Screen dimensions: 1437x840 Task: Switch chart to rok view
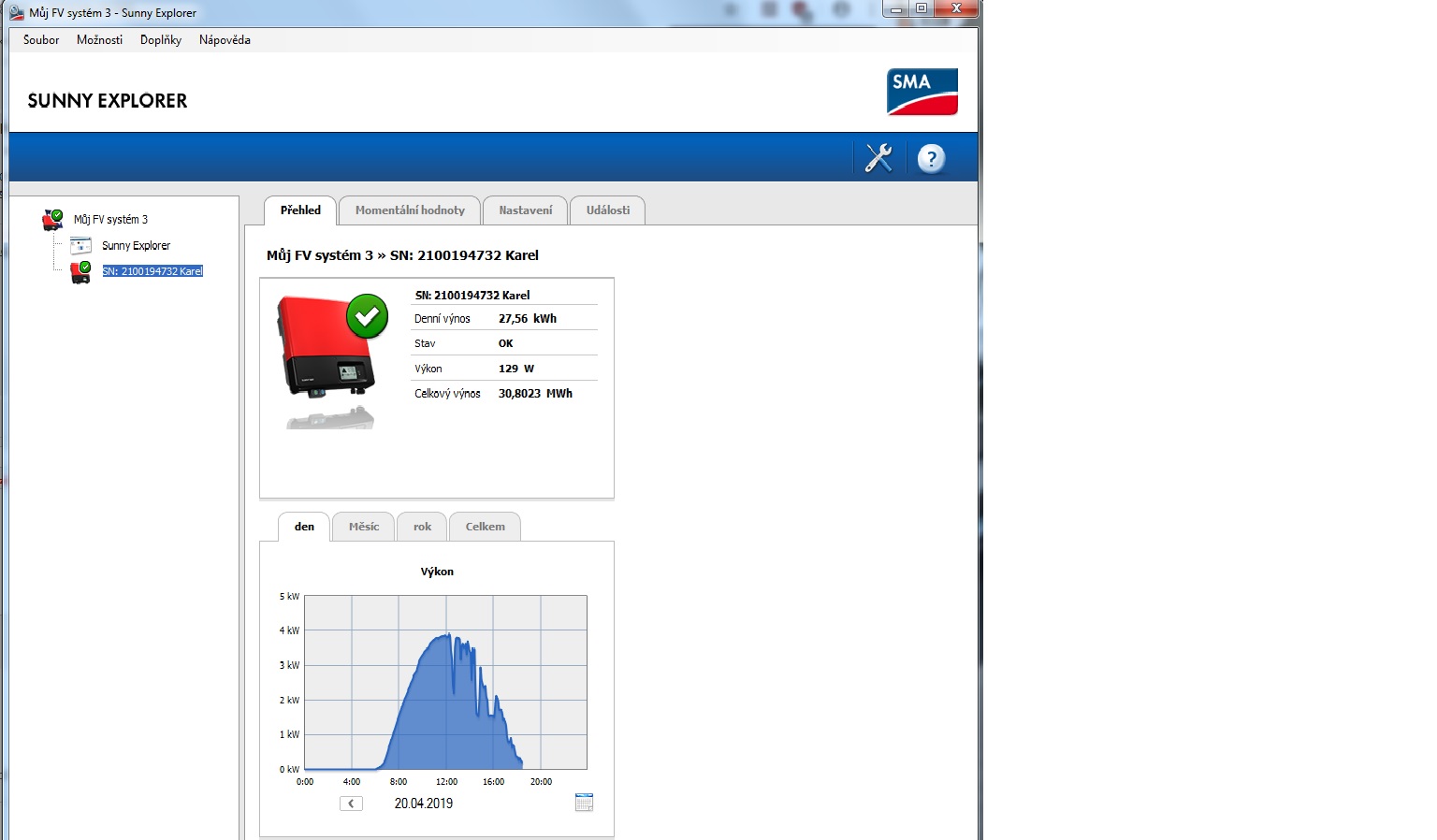[422, 527]
